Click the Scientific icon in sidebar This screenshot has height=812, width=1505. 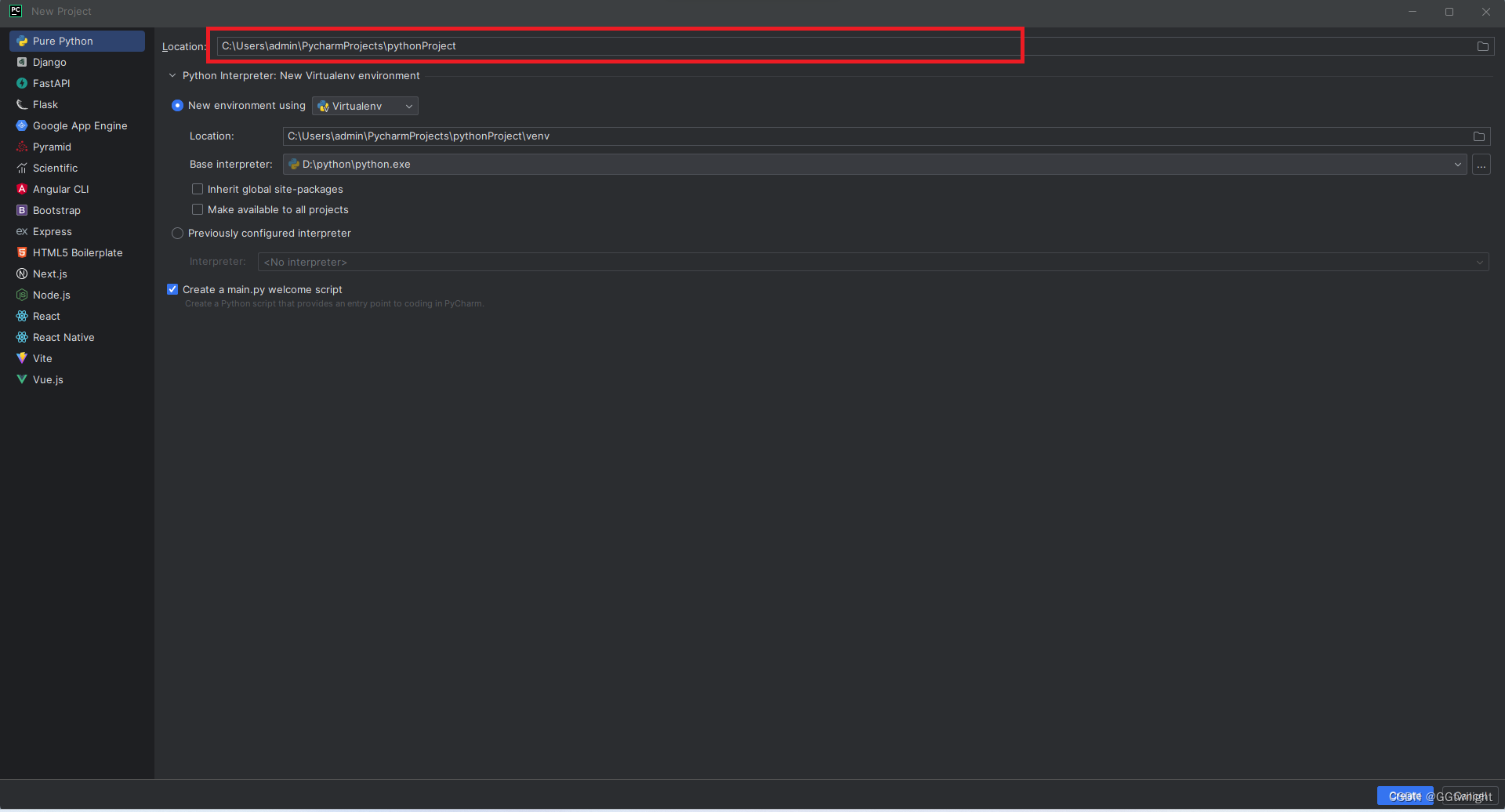coord(22,169)
